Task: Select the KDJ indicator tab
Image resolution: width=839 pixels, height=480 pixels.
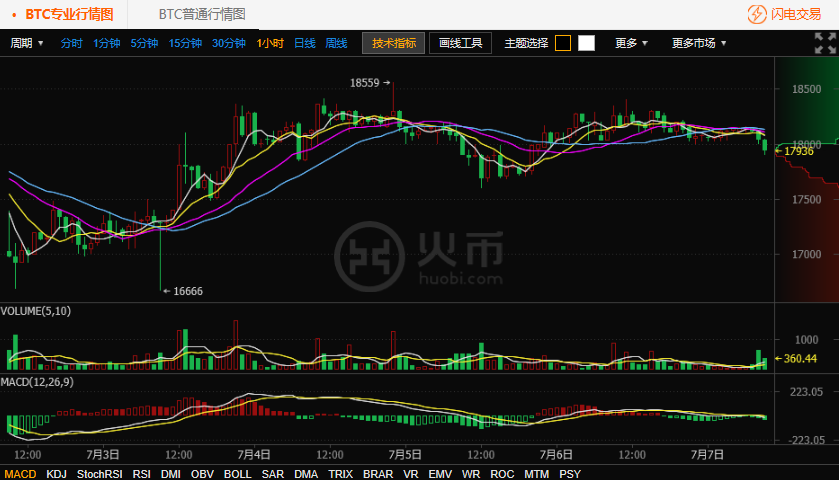Action: pos(56,474)
